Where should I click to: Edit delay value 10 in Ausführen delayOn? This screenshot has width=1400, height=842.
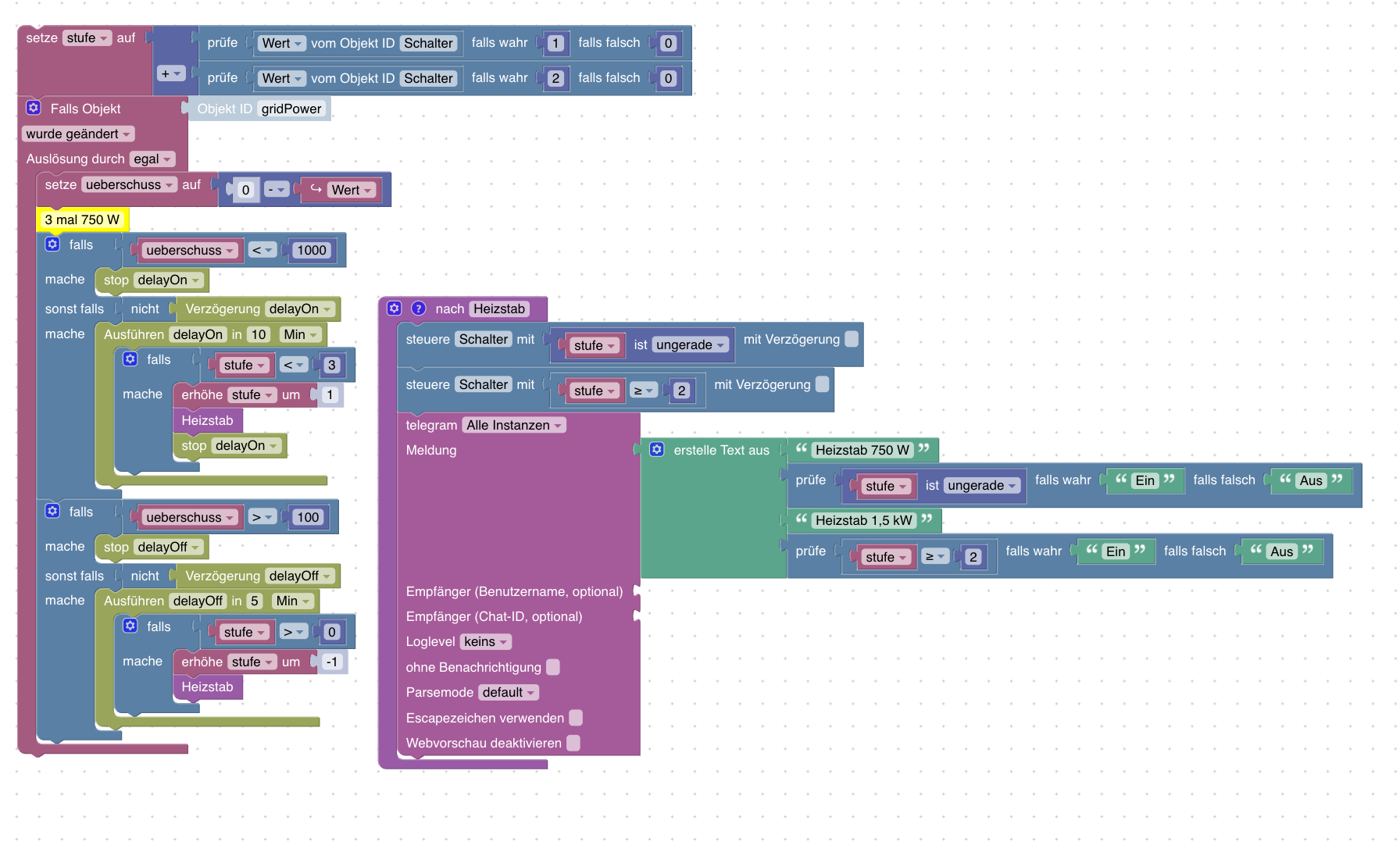258,334
